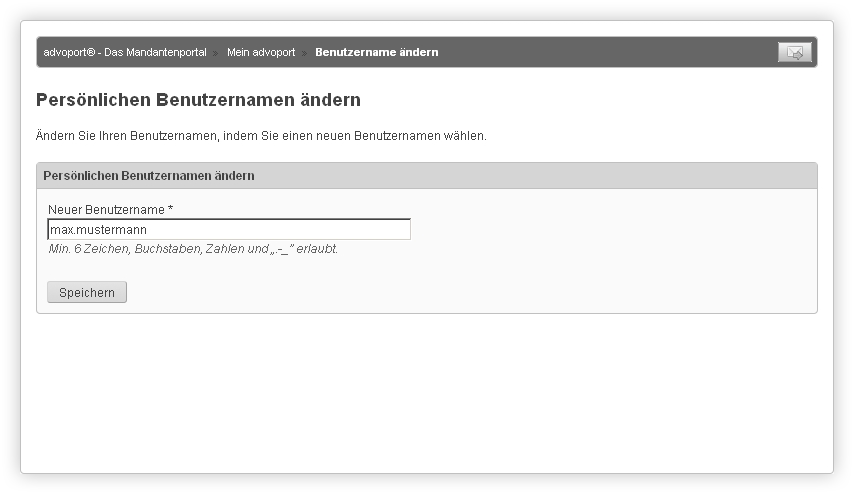Focus the Neuer Benutzername input field
Screen dimensions: 854x494
click(229, 229)
